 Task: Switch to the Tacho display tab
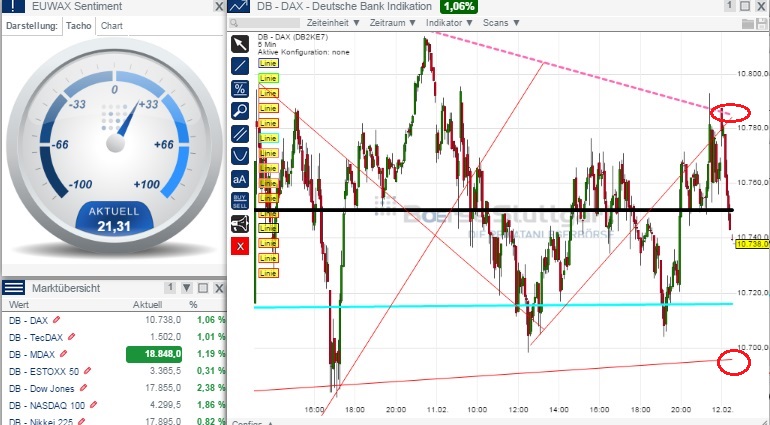[x=79, y=26]
